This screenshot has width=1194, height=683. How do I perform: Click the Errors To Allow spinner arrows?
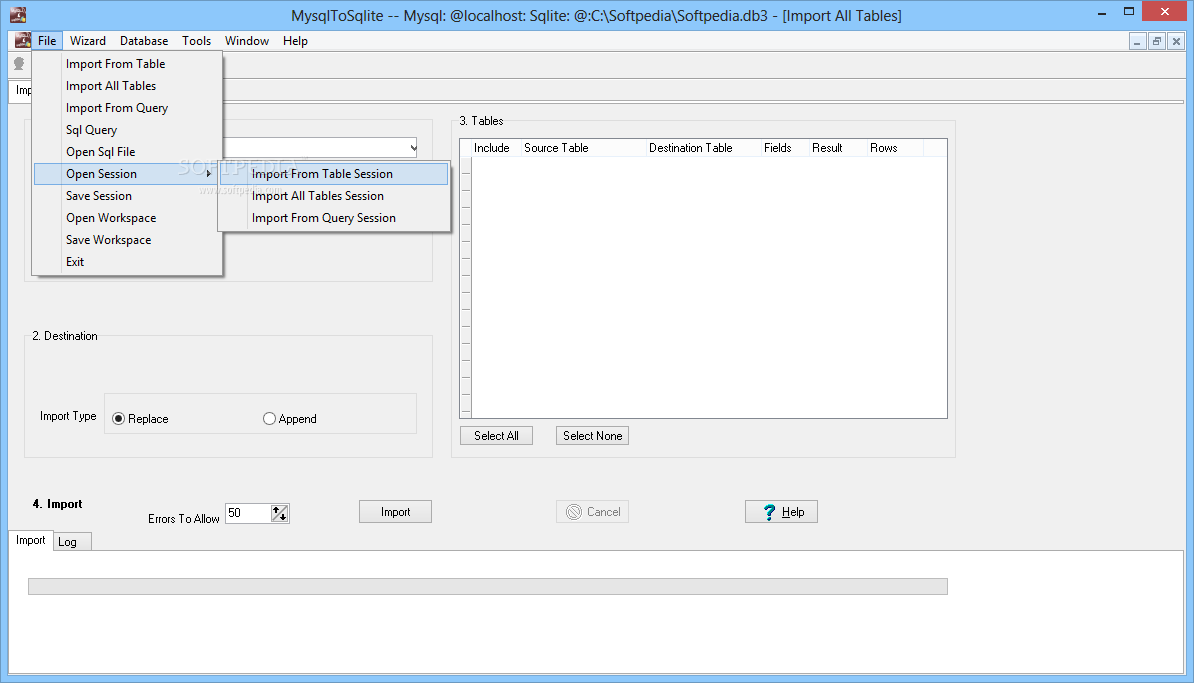pos(279,513)
